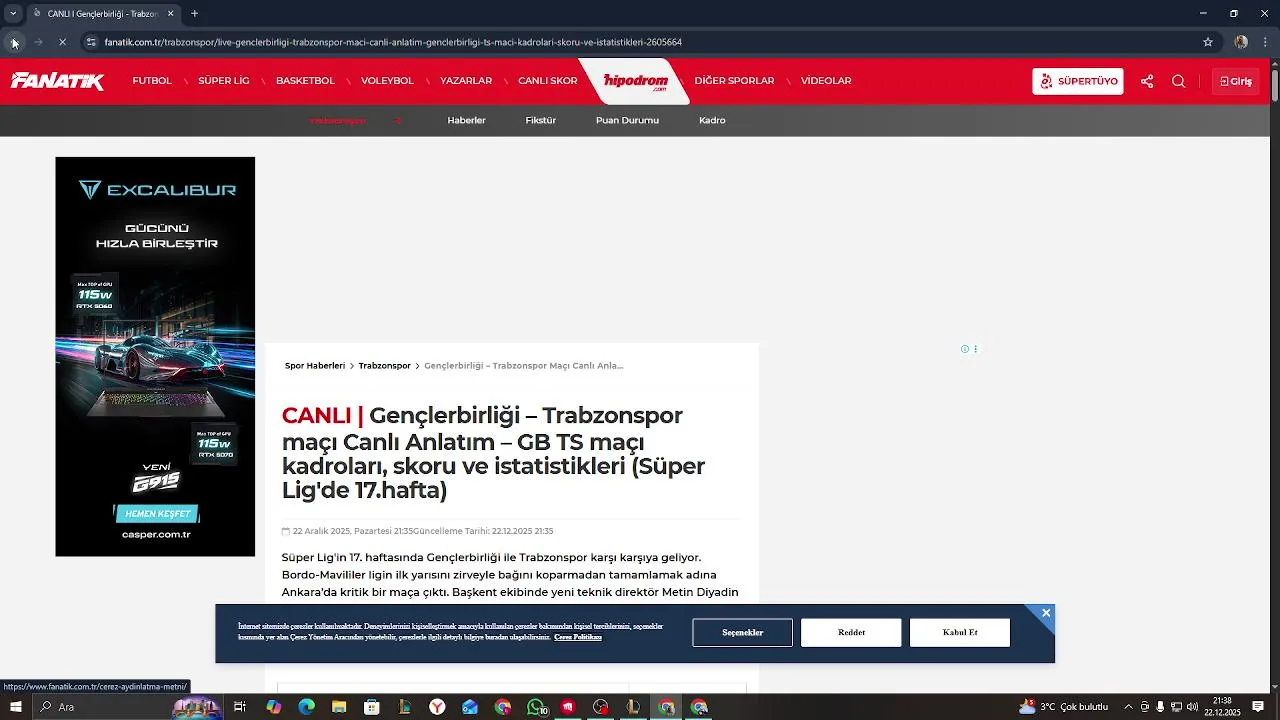Open Çerez Politikası link
The image size is (1280, 720).
578,637
